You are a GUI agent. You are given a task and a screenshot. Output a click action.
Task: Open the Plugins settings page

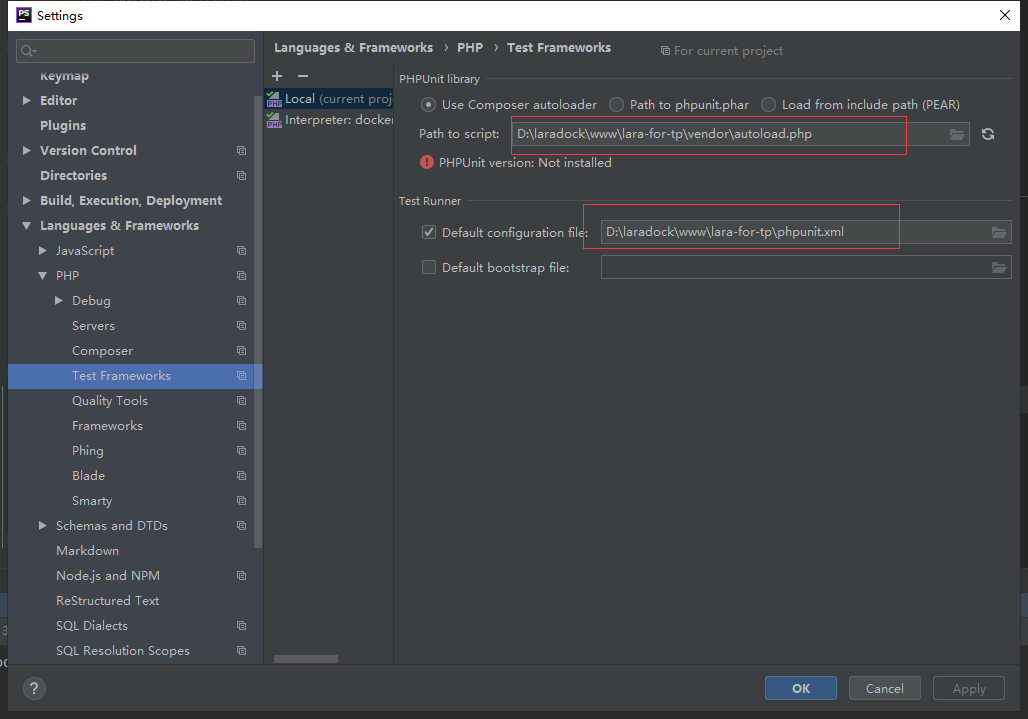coord(63,125)
